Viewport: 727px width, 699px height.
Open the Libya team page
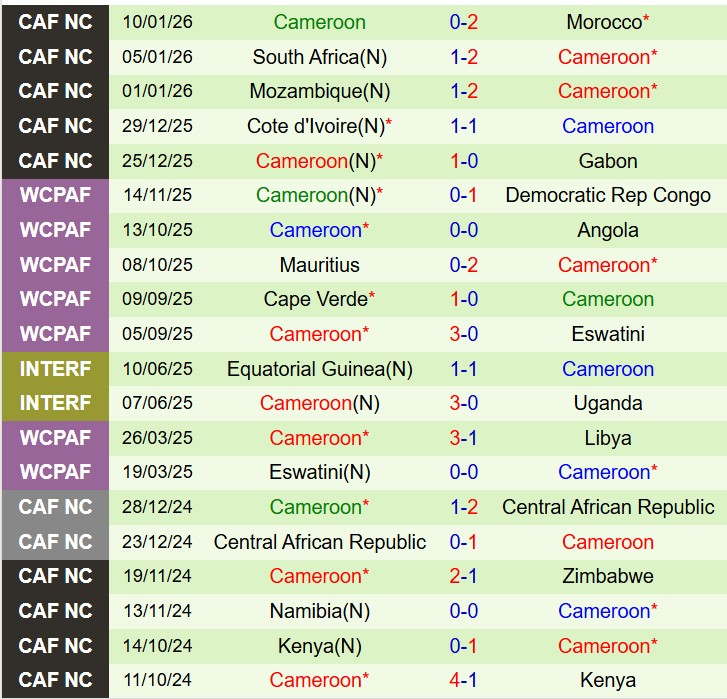[x=607, y=438]
